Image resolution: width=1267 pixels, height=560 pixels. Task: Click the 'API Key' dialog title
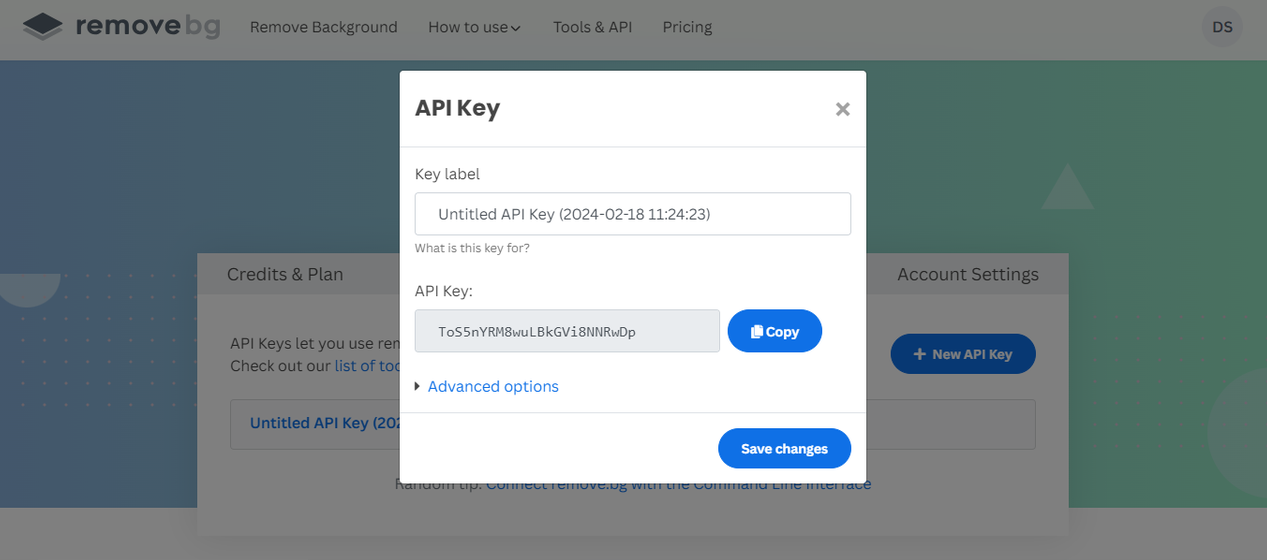pyautogui.click(x=457, y=108)
